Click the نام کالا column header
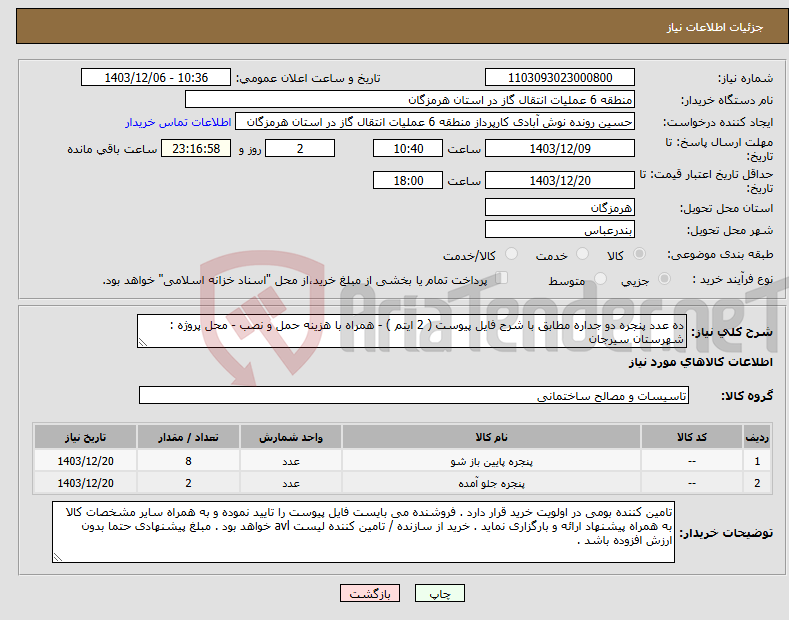 click(x=491, y=437)
